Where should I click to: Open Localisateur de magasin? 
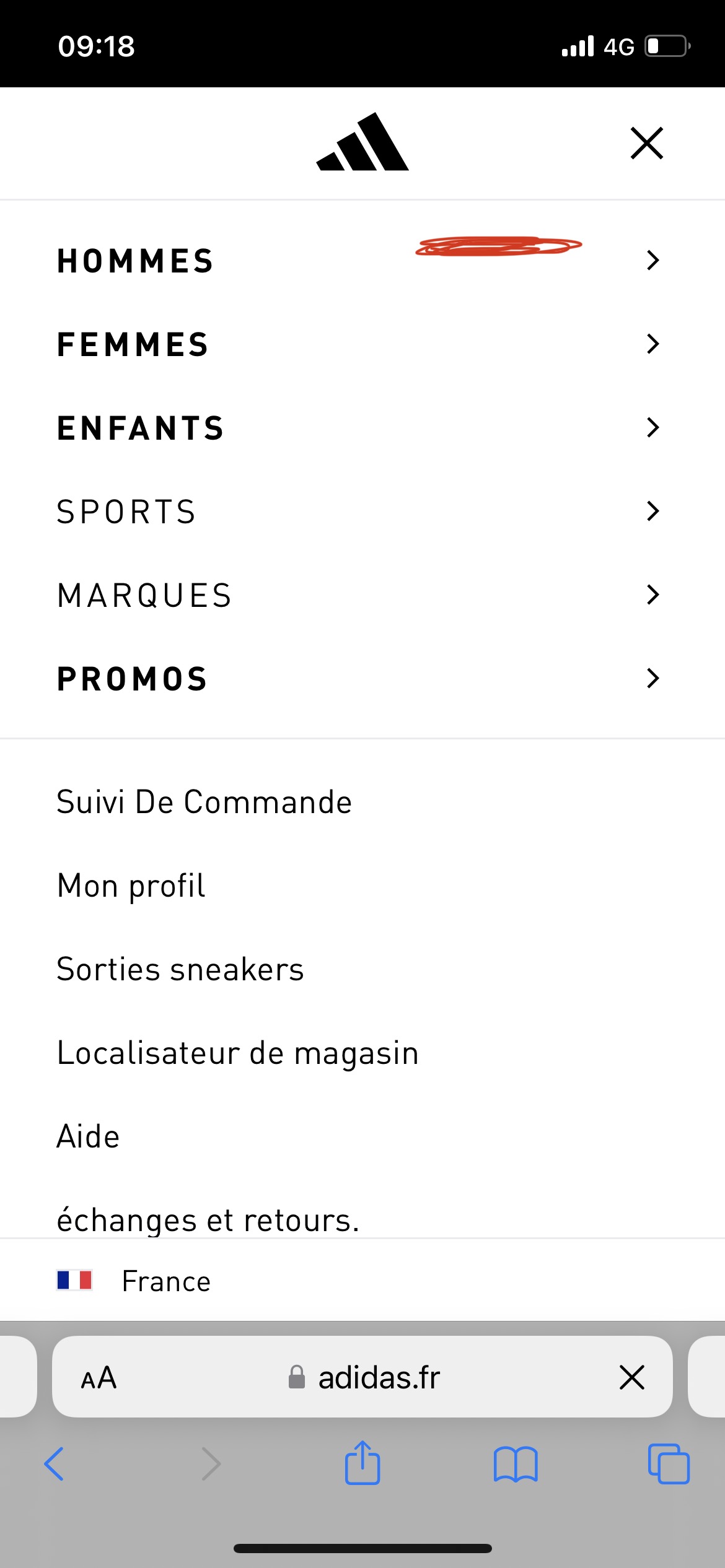tap(237, 1053)
